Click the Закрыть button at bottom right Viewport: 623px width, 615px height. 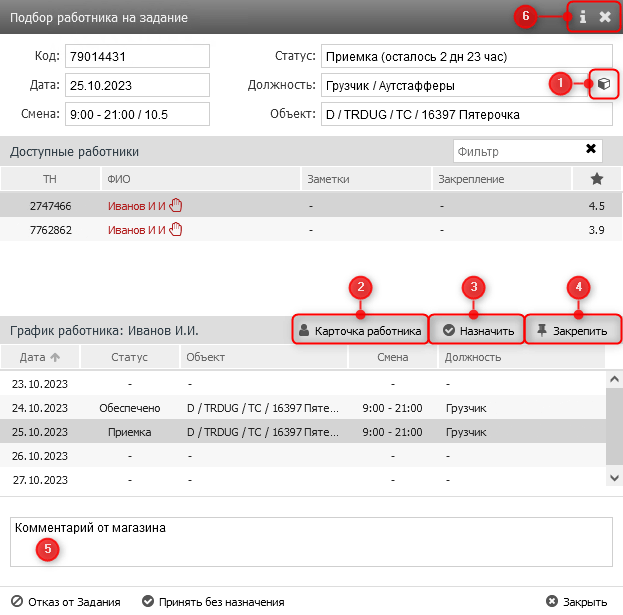tap(577, 602)
